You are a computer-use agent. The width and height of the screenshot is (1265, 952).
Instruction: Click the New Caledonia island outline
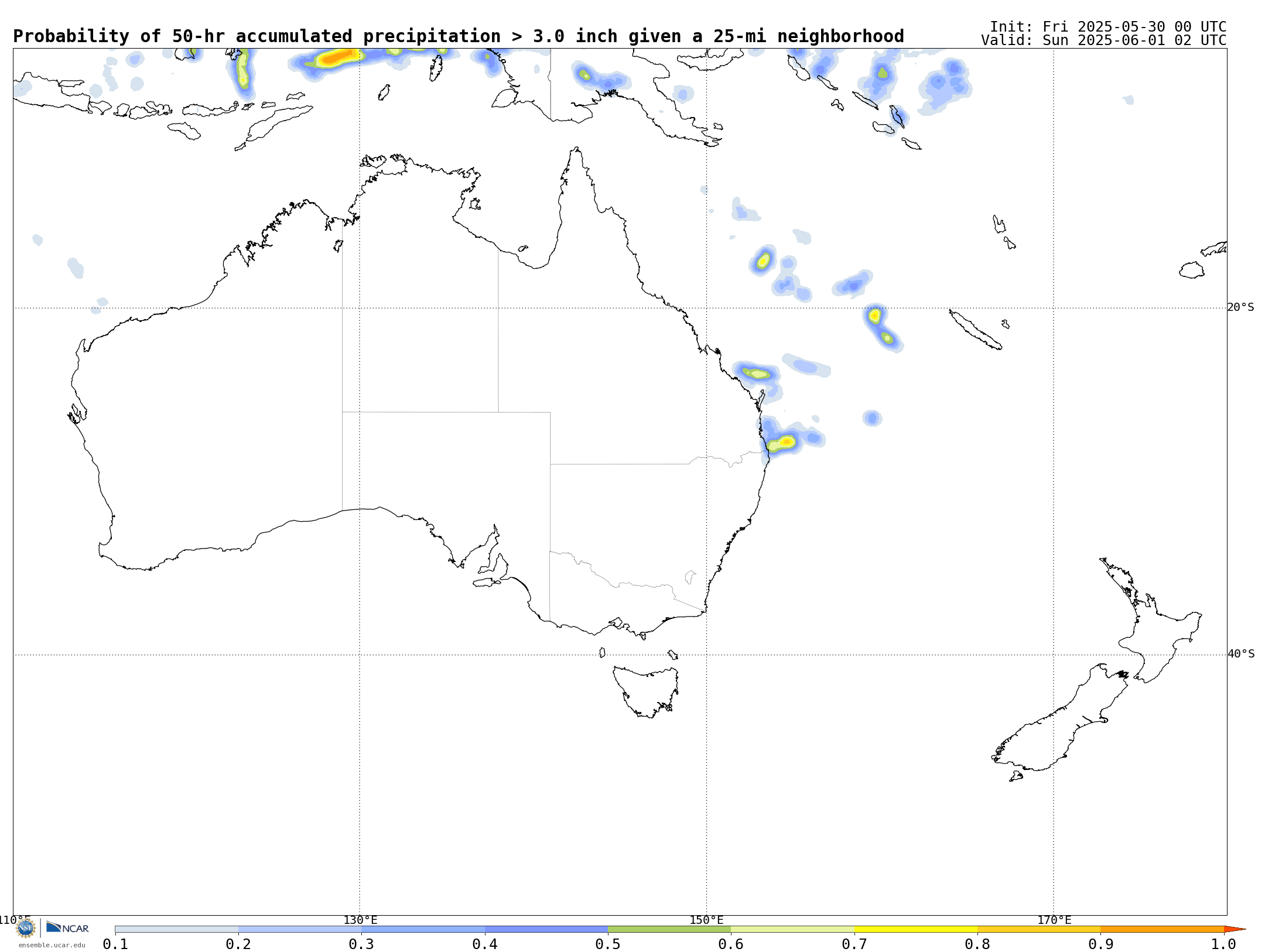tap(975, 330)
